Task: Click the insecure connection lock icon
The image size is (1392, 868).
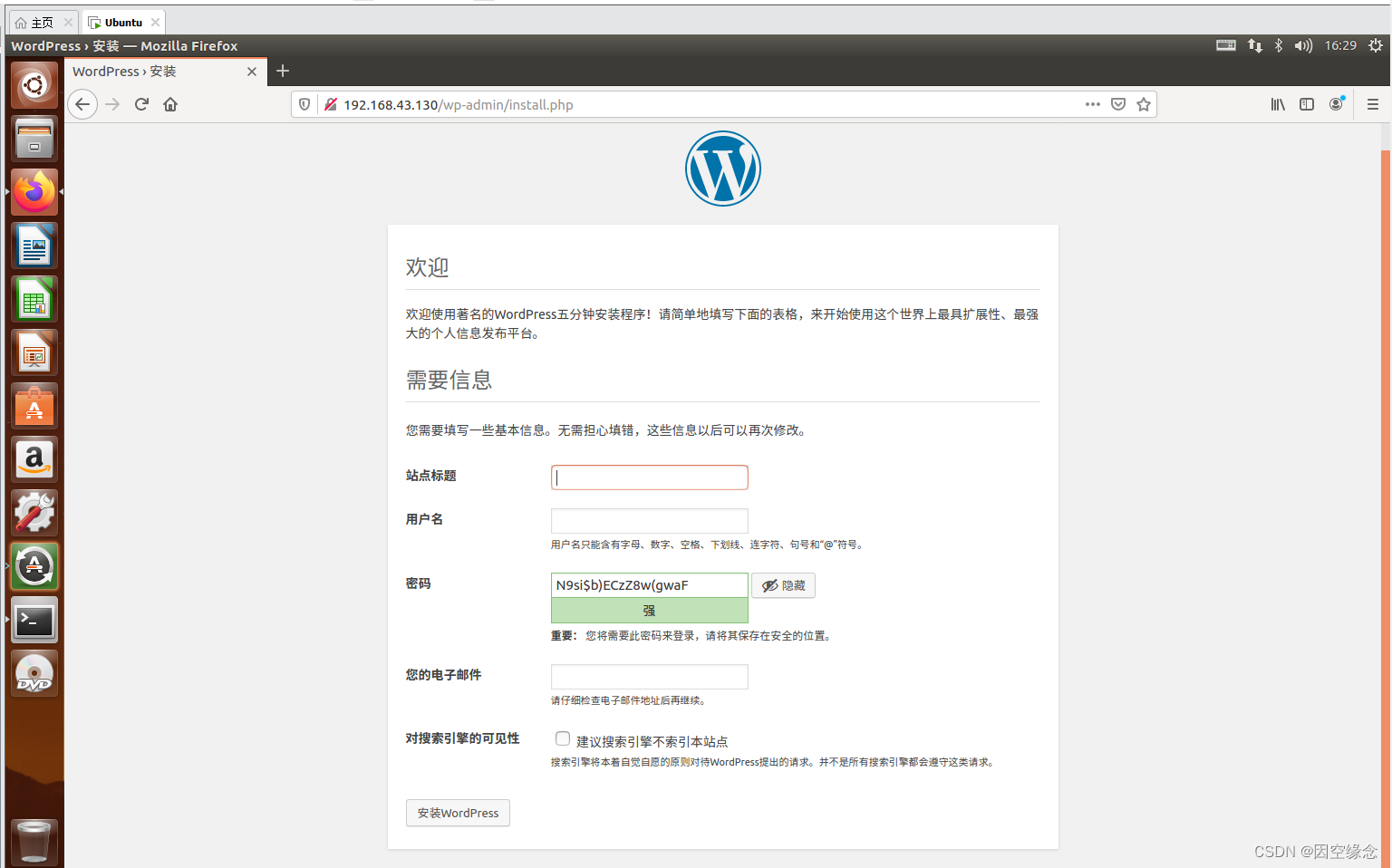Action: pos(329,104)
